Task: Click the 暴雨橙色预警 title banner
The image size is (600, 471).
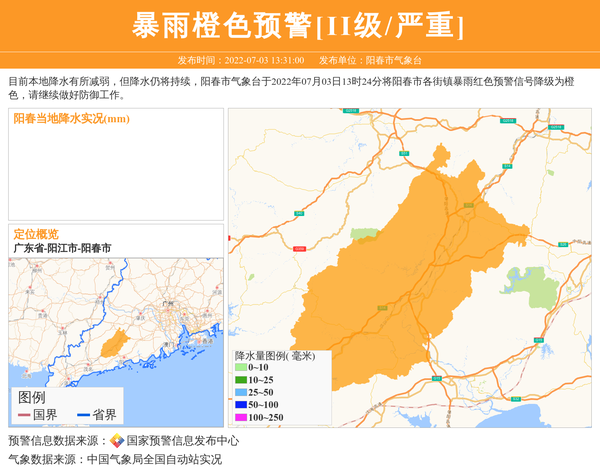Action: 299,26
